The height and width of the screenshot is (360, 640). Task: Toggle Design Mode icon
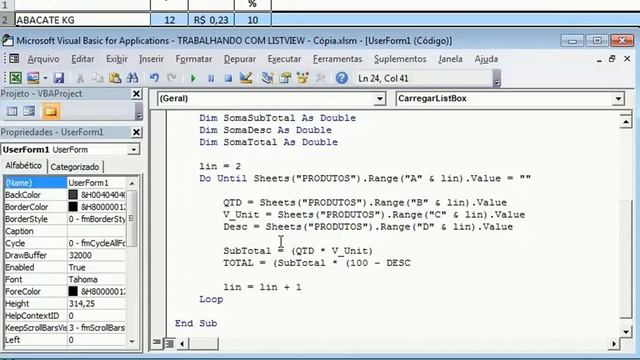click(x=246, y=78)
